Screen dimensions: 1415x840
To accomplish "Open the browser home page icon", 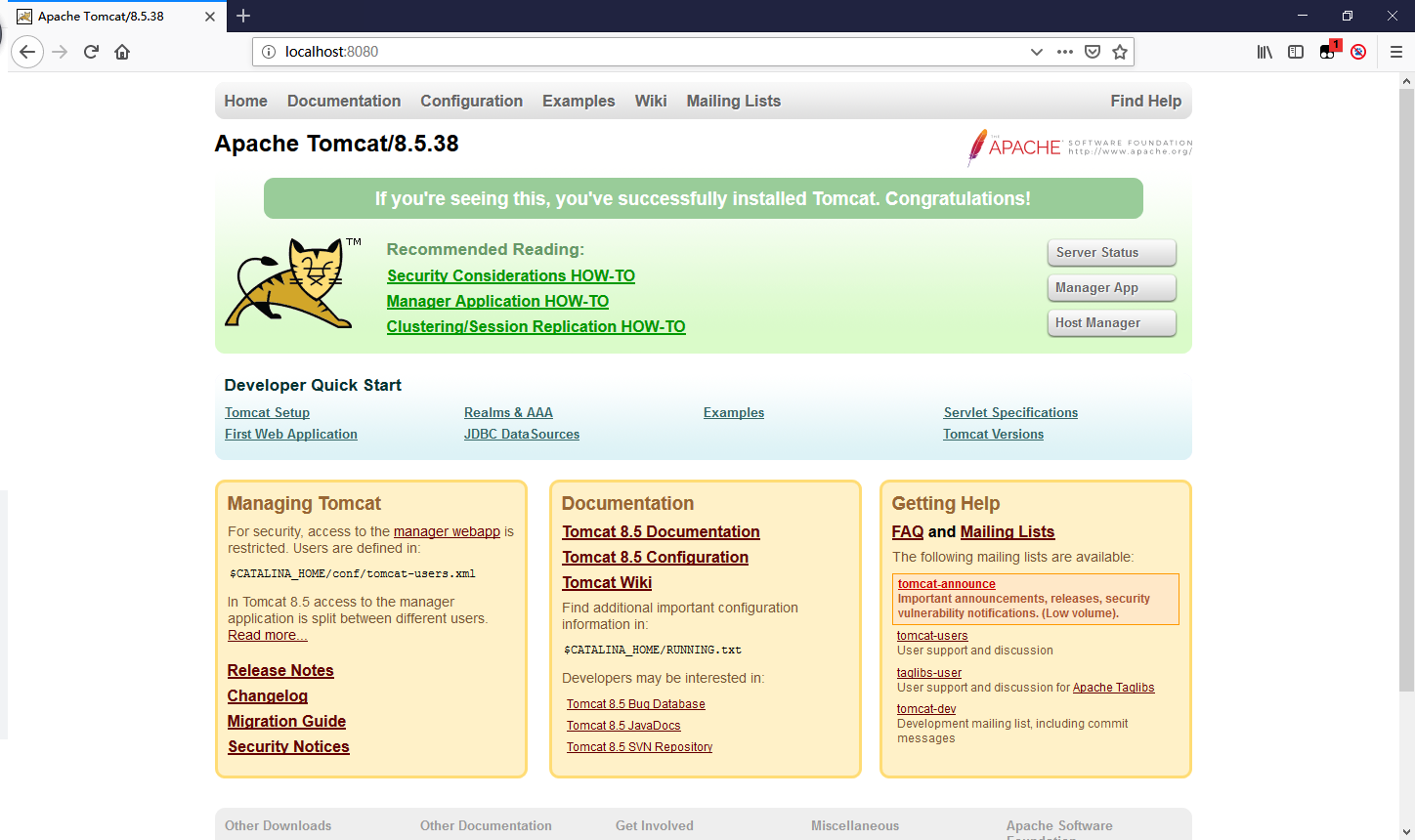I will pos(122,52).
